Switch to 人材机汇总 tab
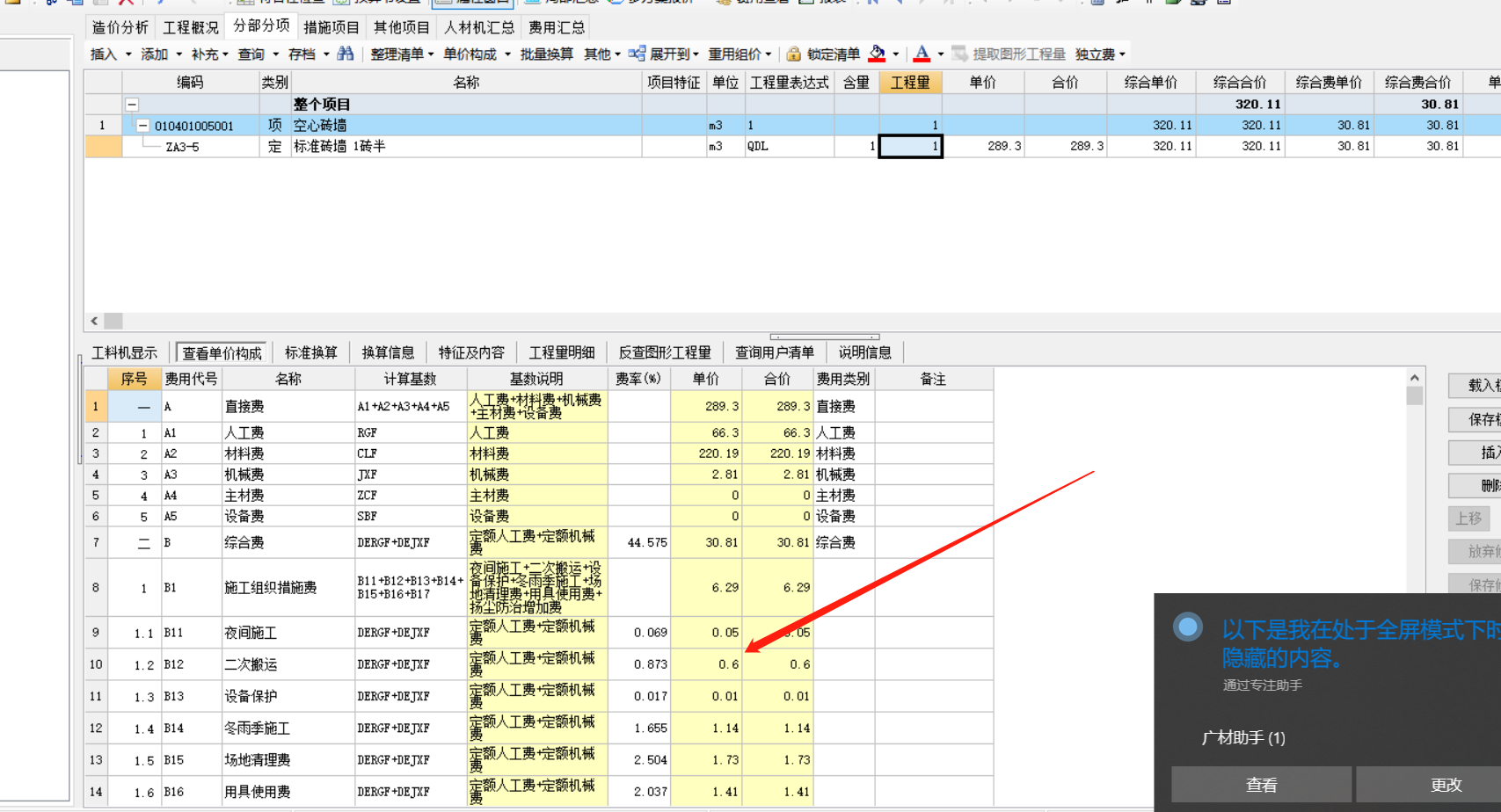1501x812 pixels. point(479,27)
